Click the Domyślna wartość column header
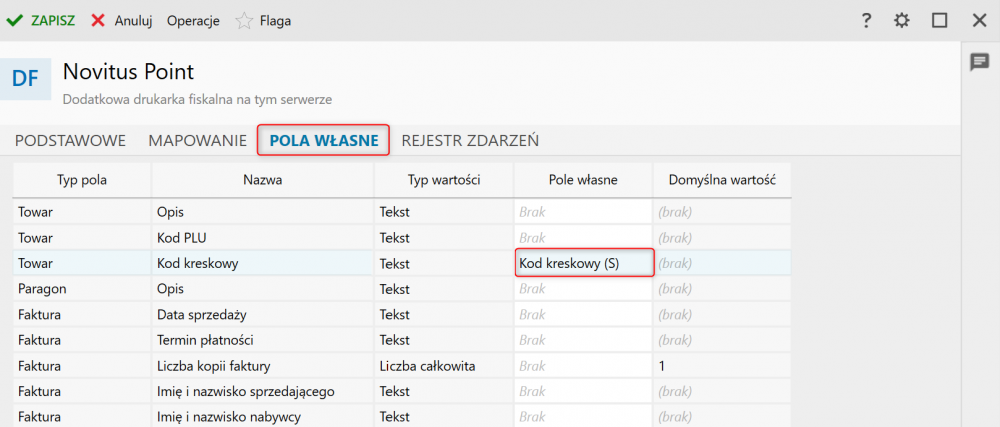The height and width of the screenshot is (427, 1000). 722,180
